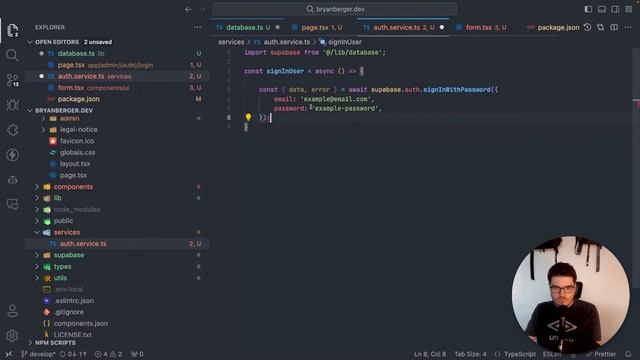Expand the utils folder
Screen dimensions: 640x360
pos(37,278)
